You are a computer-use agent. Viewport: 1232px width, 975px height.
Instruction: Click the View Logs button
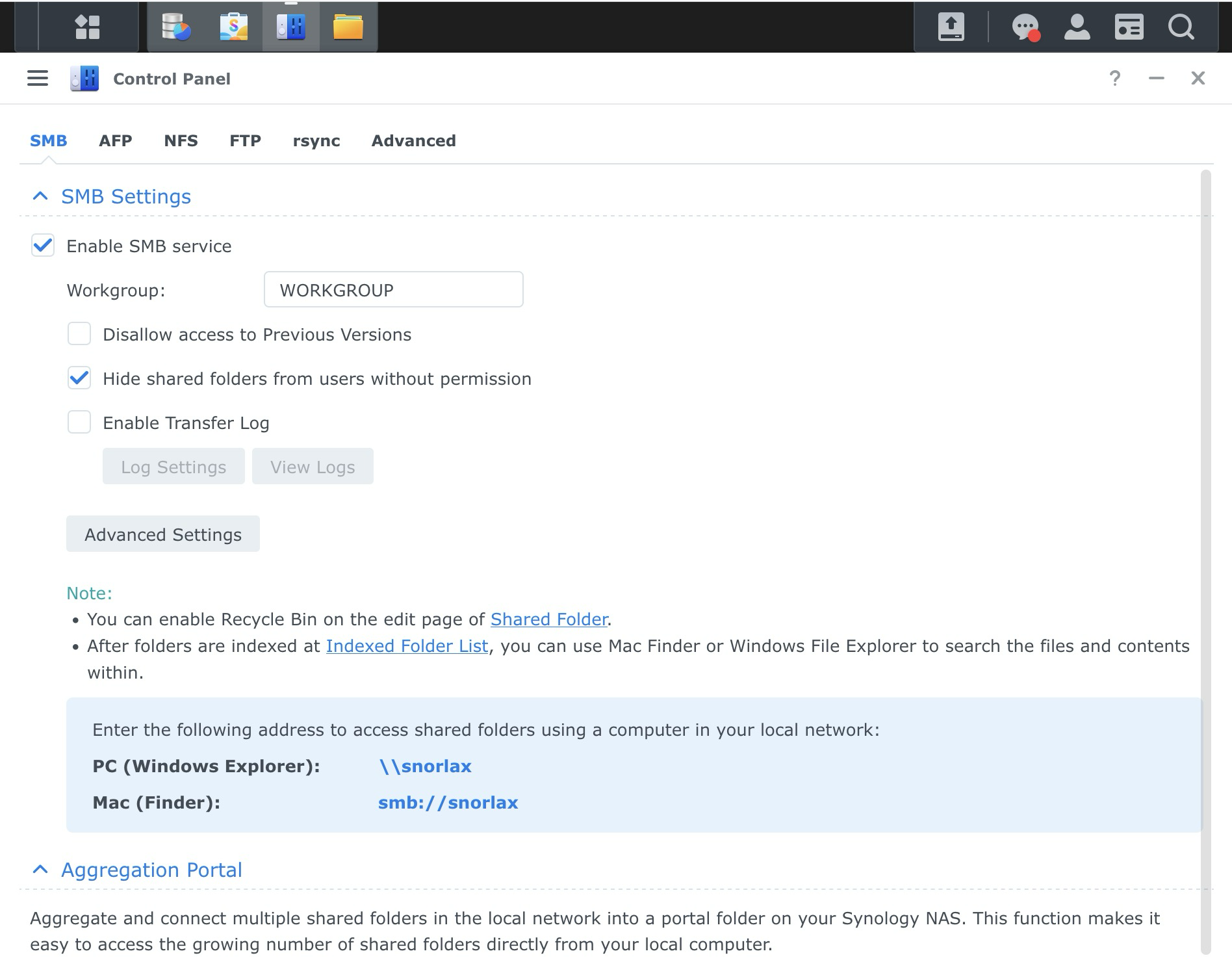[313, 466]
